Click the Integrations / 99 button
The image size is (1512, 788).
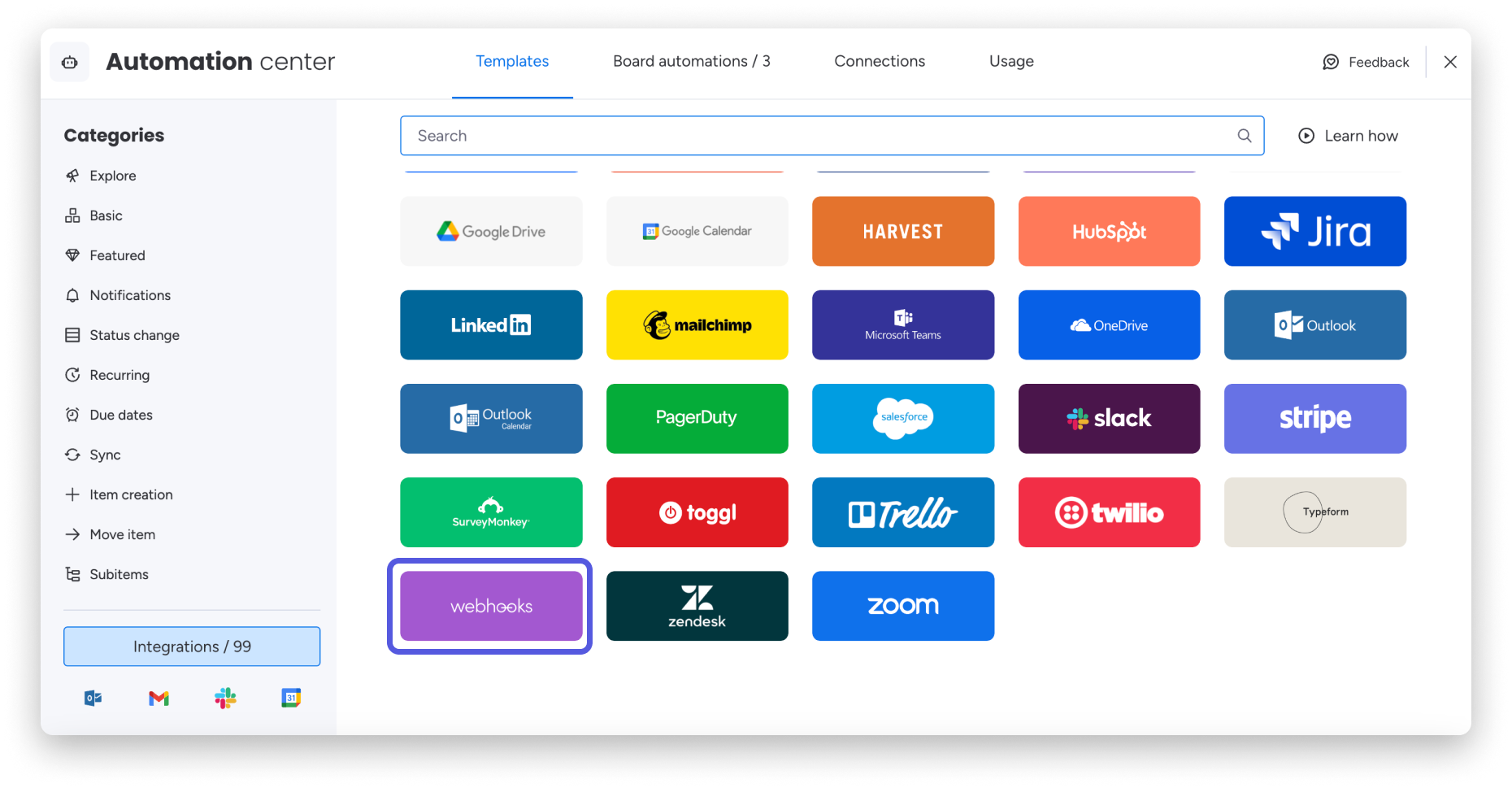(x=192, y=647)
